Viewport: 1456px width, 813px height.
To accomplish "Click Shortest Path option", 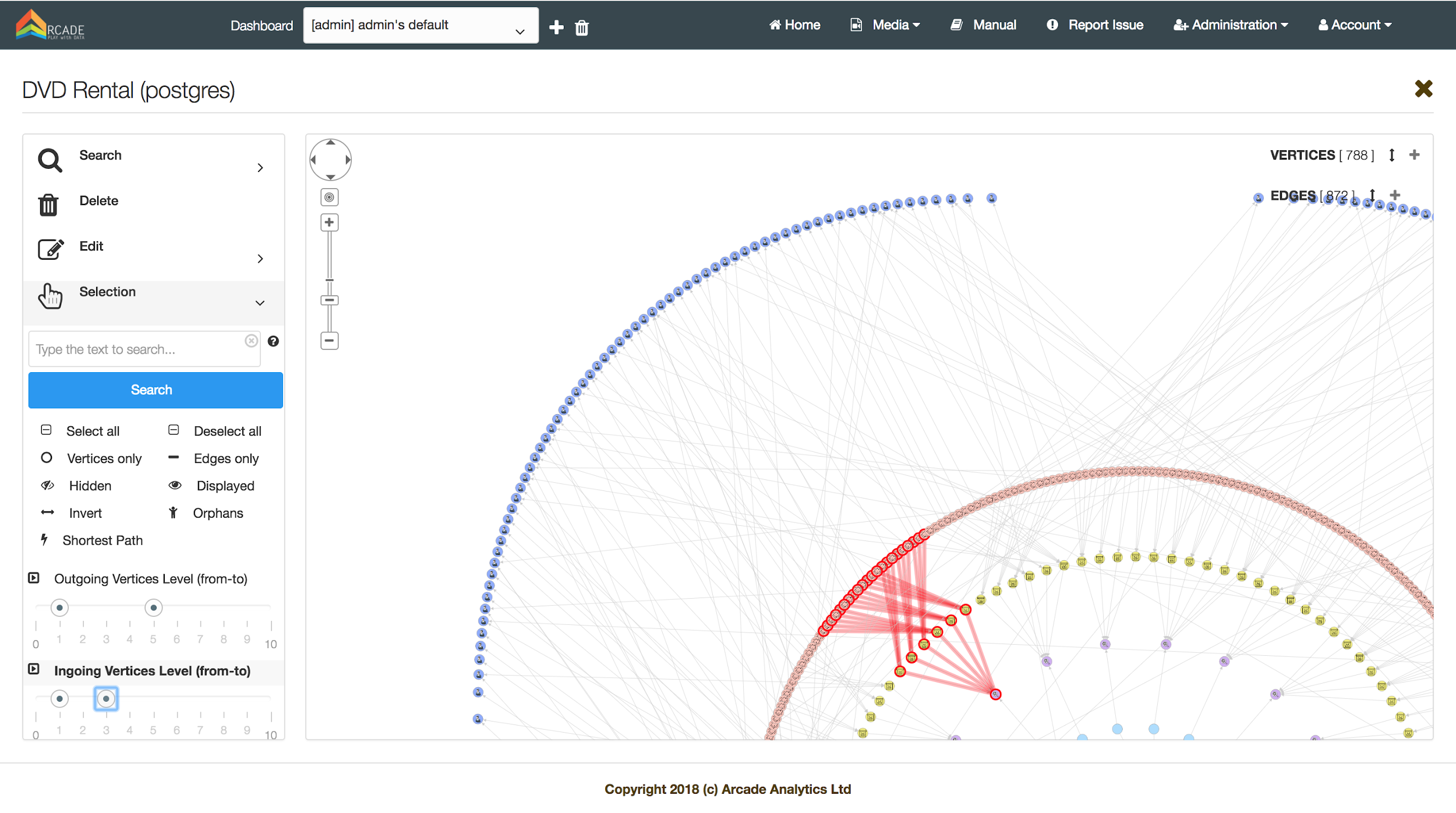I will click(102, 540).
